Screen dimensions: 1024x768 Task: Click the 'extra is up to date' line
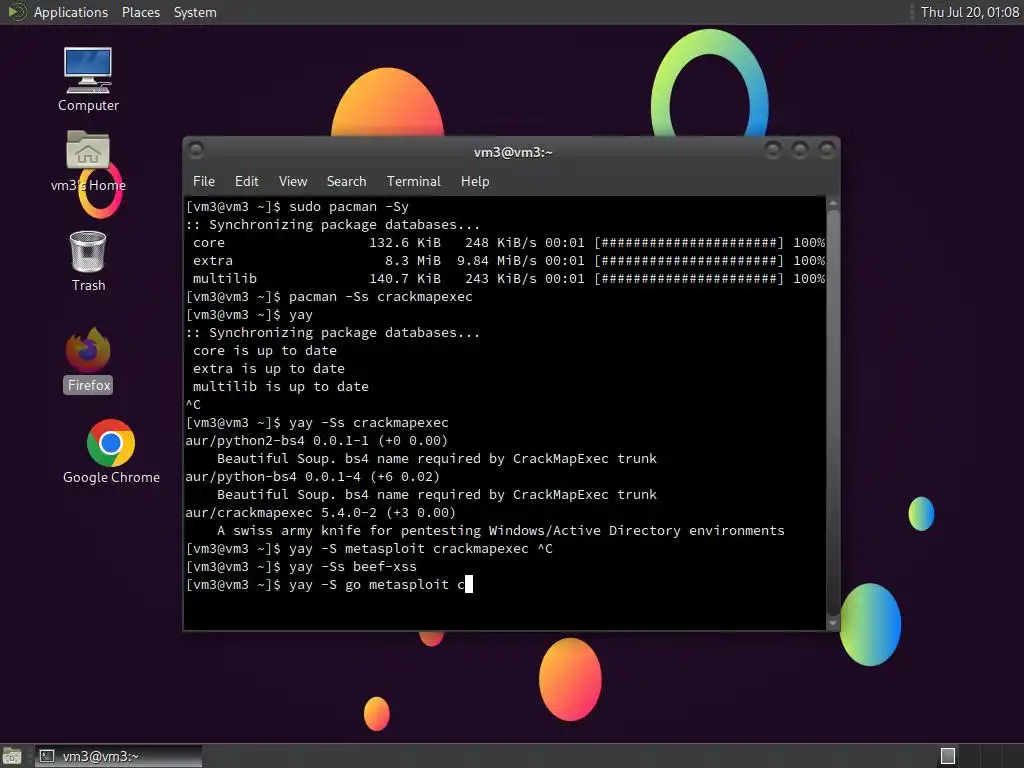pyautogui.click(x=268, y=369)
